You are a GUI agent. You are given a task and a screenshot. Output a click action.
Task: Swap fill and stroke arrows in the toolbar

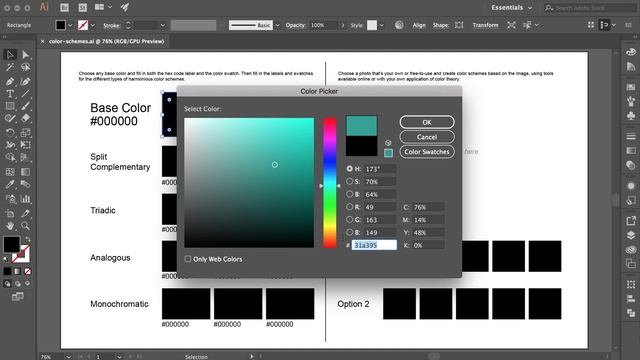27,239
